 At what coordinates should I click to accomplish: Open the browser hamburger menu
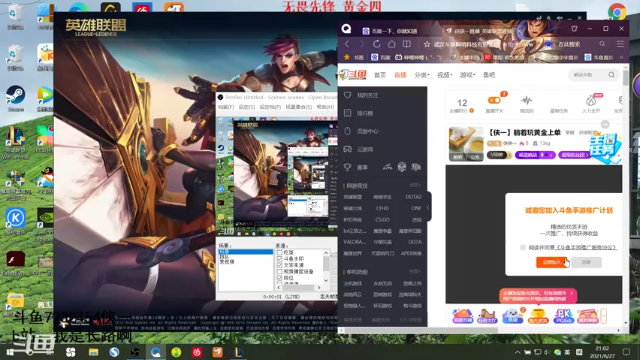tap(620, 44)
